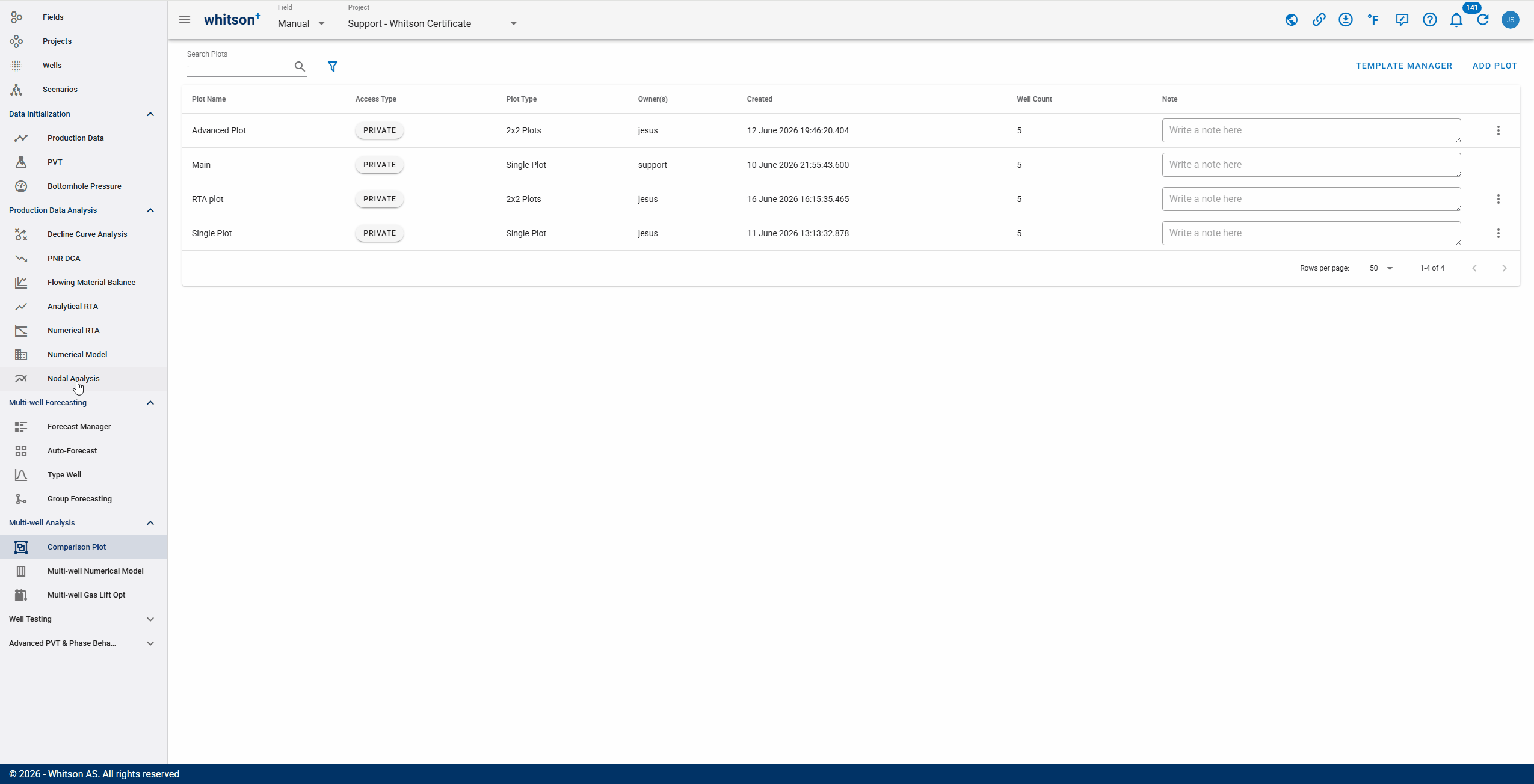Collapse the Multi-well Analysis section
Image resolution: width=1534 pixels, height=784 pixels.
click(x=150, y=523)
